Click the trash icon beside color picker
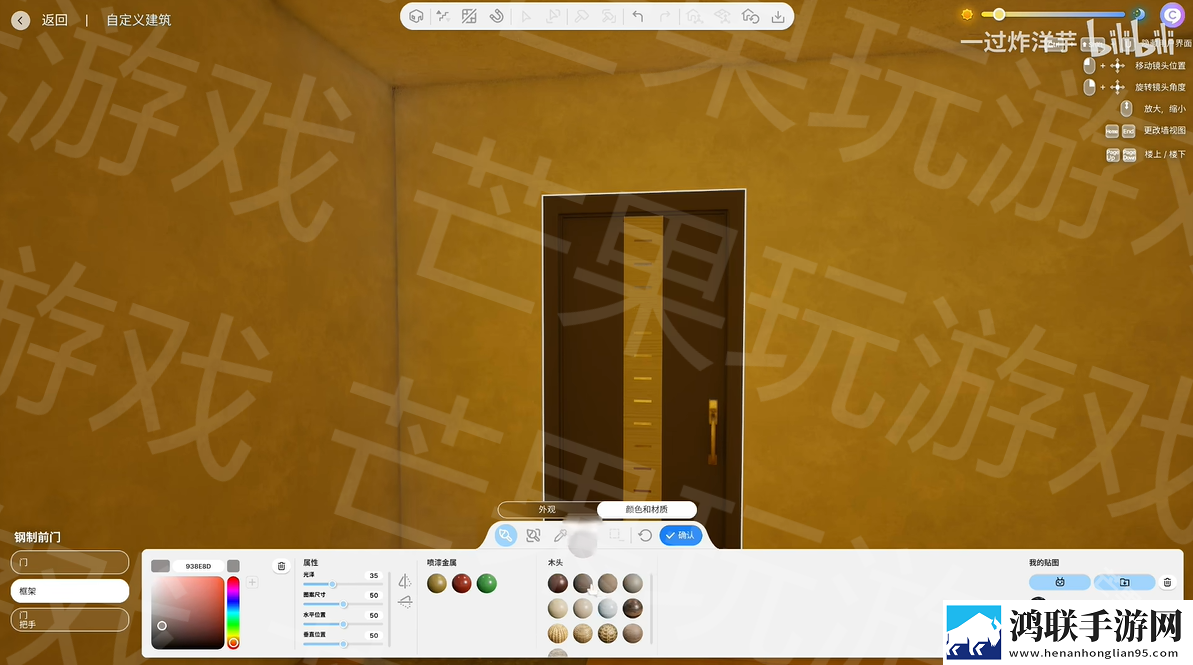Image resolution: width=1193 pixels, height=665 pixels. pyautogui.click(x=282, y=566)
